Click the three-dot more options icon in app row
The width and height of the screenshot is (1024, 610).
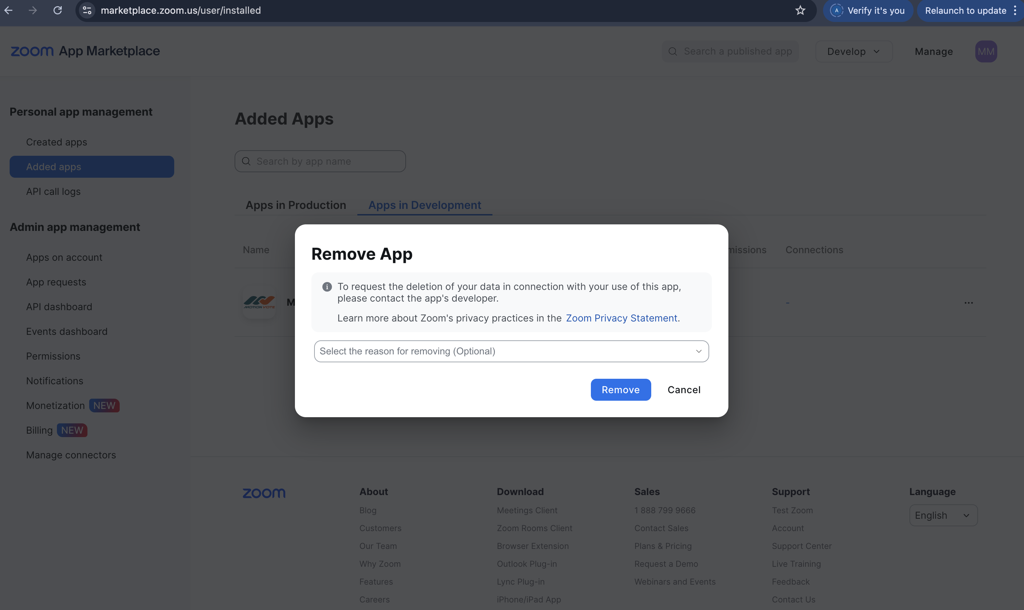(968, 302)
